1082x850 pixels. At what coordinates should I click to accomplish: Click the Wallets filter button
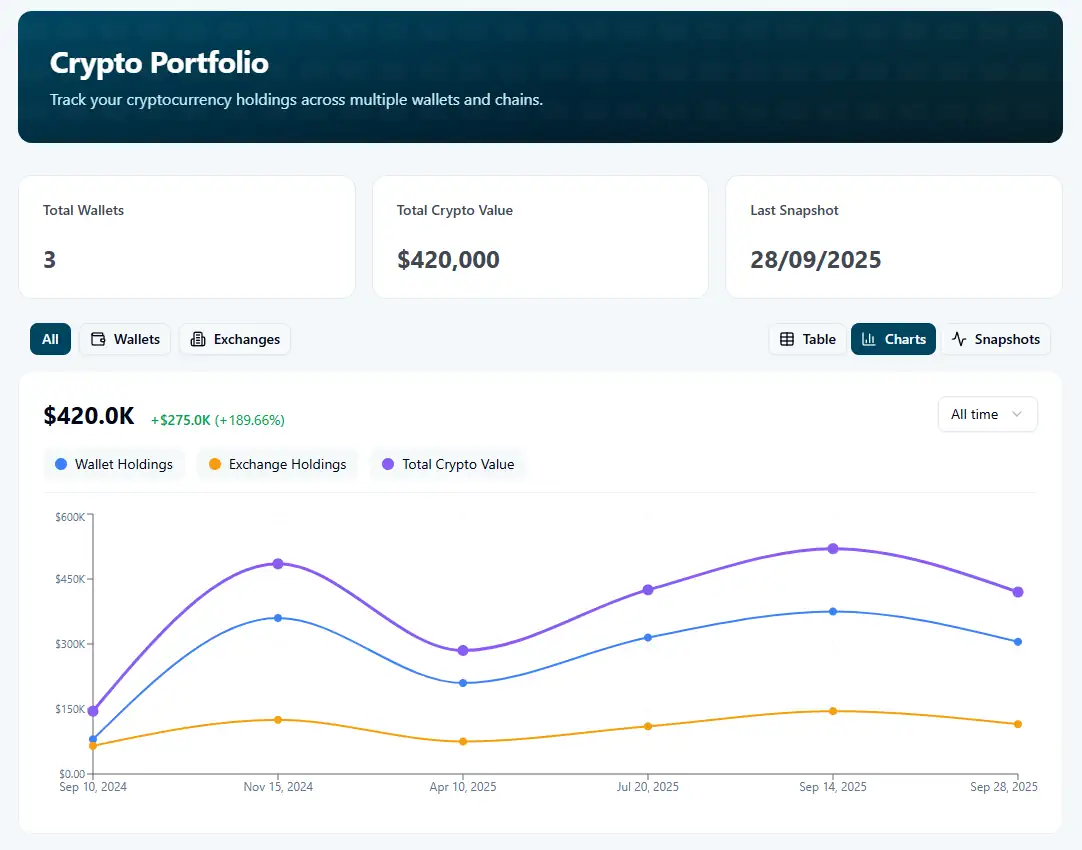124,339
